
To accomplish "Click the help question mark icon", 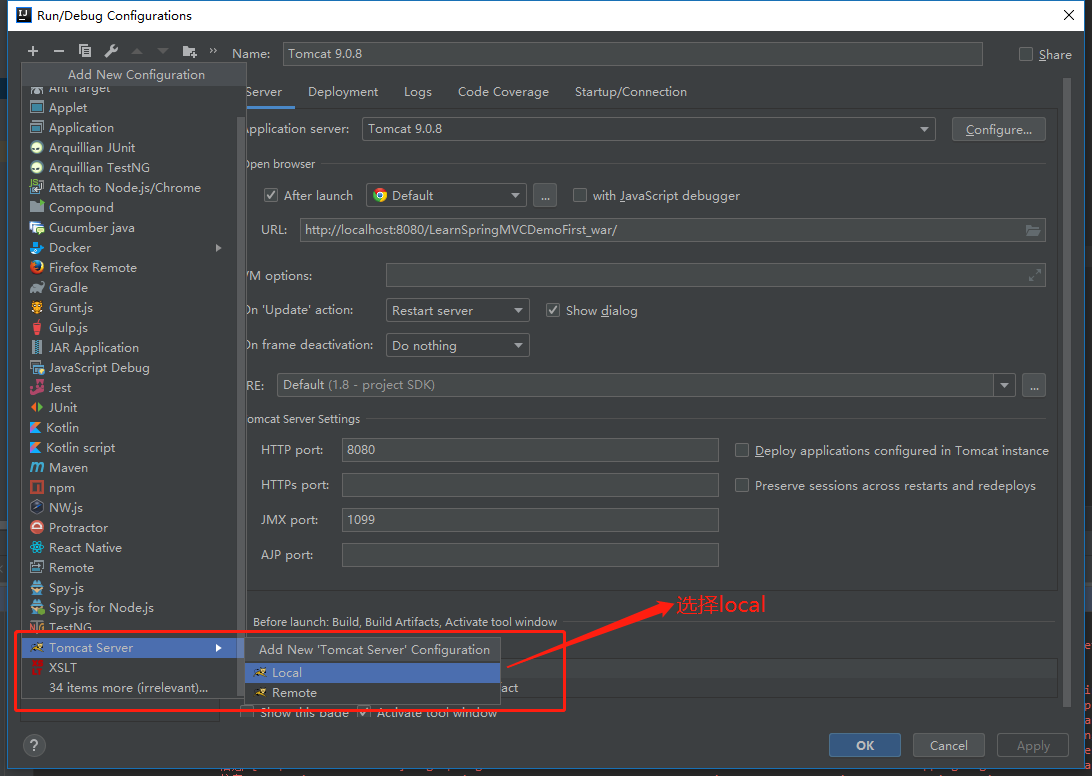I will 34,746.
